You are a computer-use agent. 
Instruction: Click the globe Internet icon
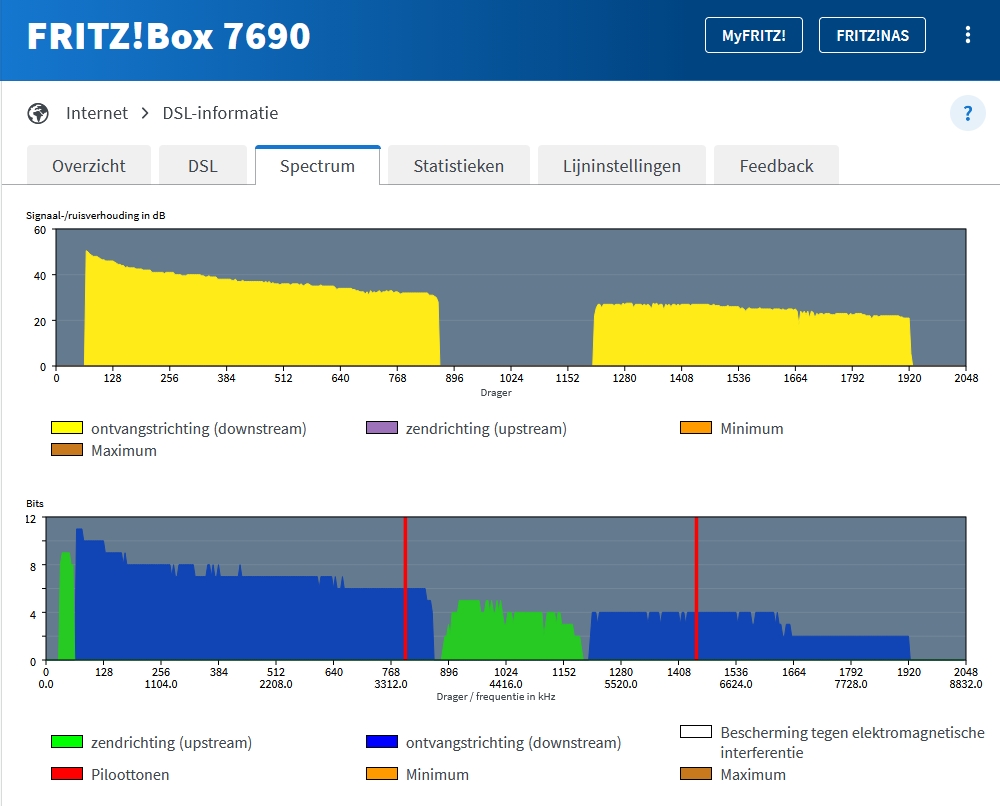click(38, 114)
